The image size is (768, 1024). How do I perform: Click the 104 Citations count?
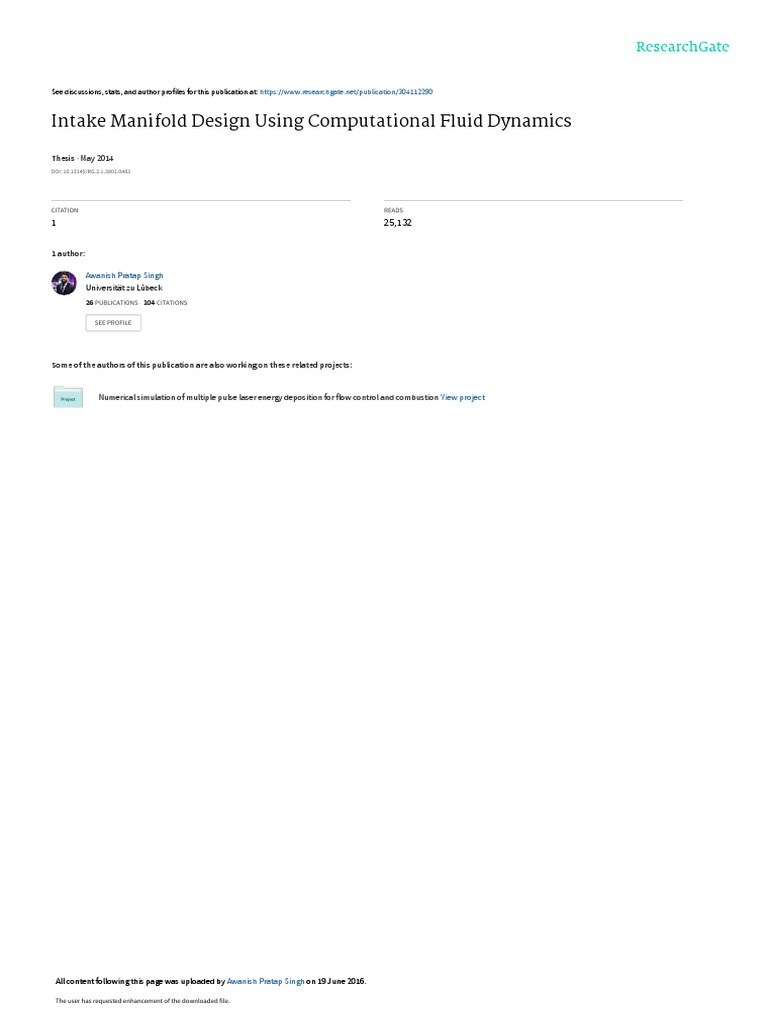point(165,303)
